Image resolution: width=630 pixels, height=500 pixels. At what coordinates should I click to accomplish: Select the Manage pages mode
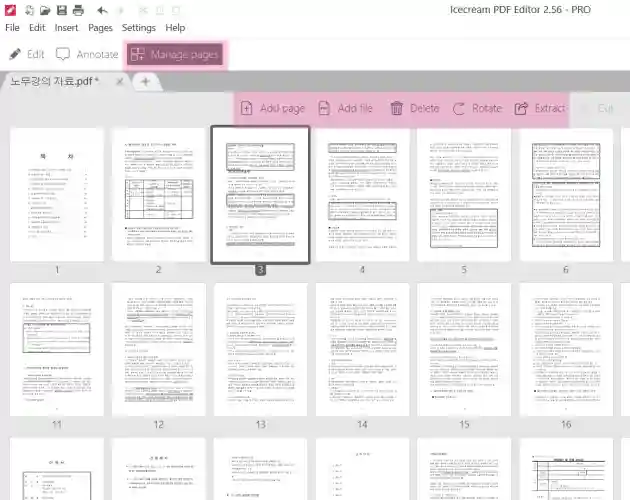tap(175, 54)
